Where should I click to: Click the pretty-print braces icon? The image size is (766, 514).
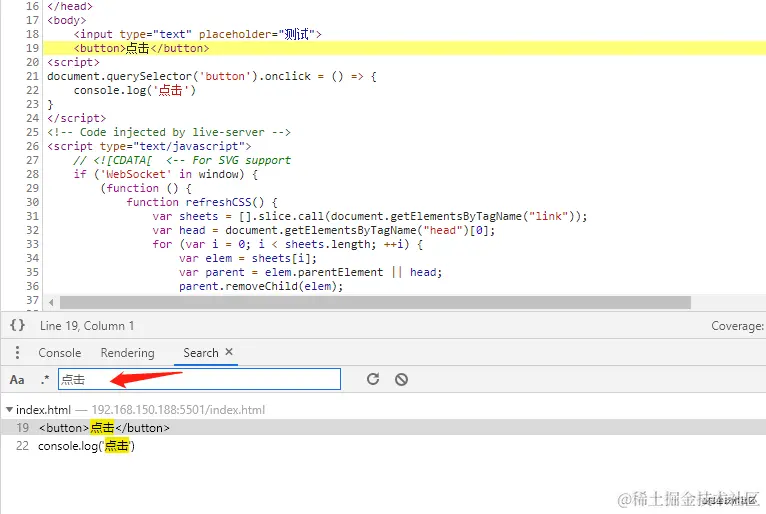pyautogui.click(x=18, y=325)
